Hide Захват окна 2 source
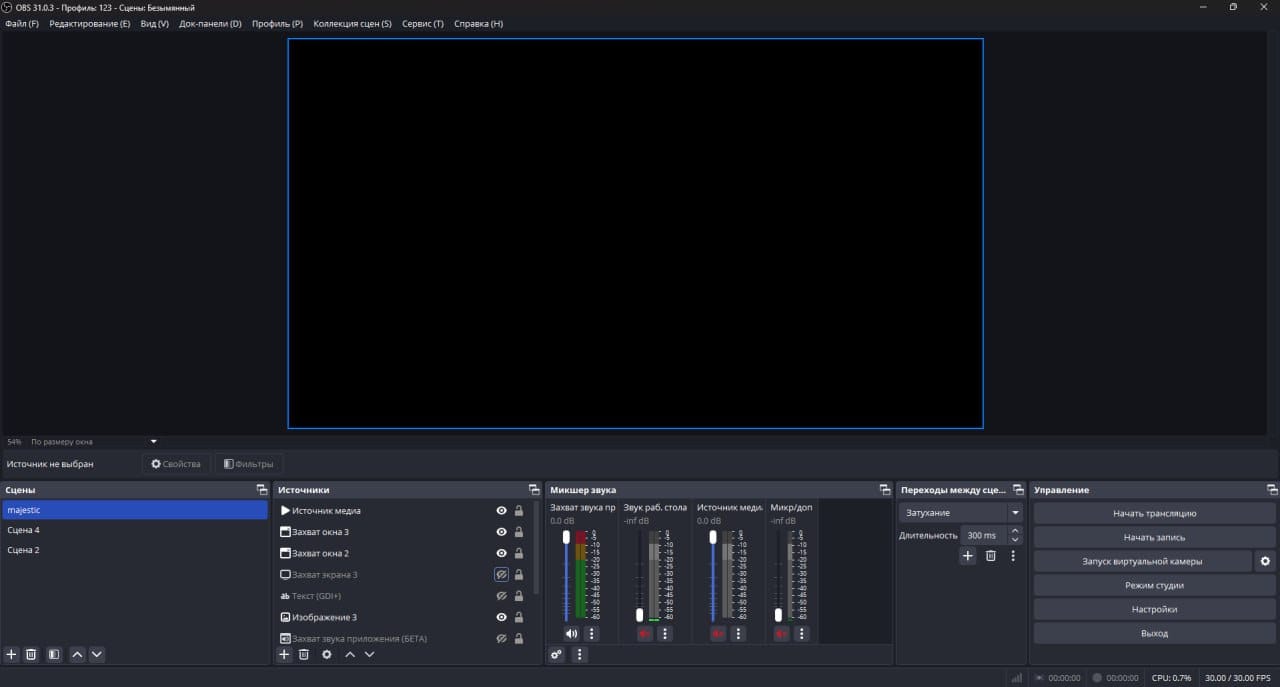1280x687 pixels. pos(502,553)
